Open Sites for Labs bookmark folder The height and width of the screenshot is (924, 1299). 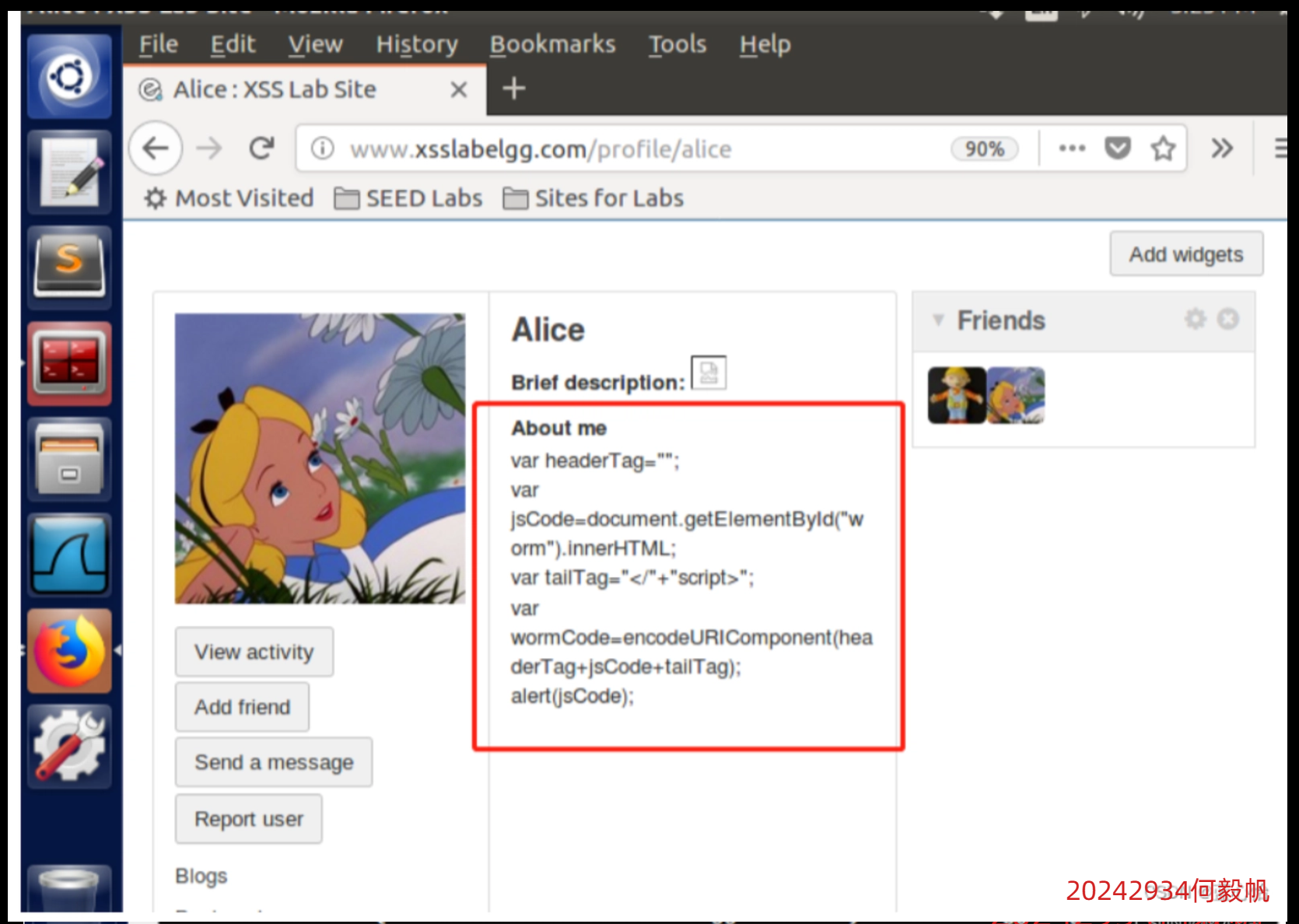(593, 198)
